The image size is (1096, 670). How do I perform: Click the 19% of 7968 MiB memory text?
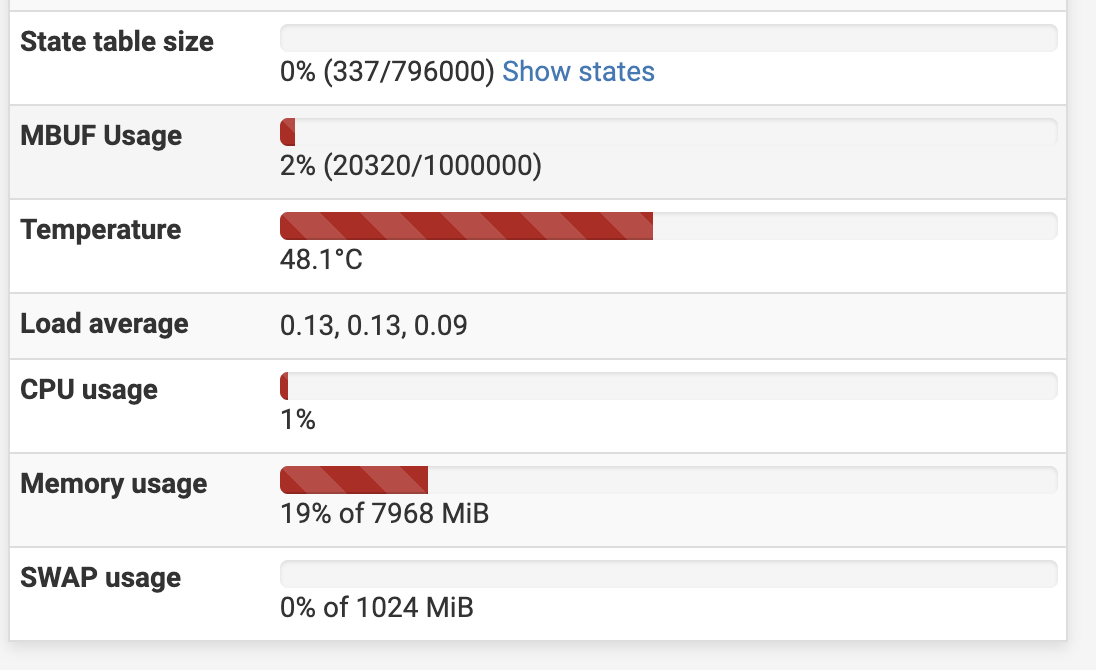point(385,514)
